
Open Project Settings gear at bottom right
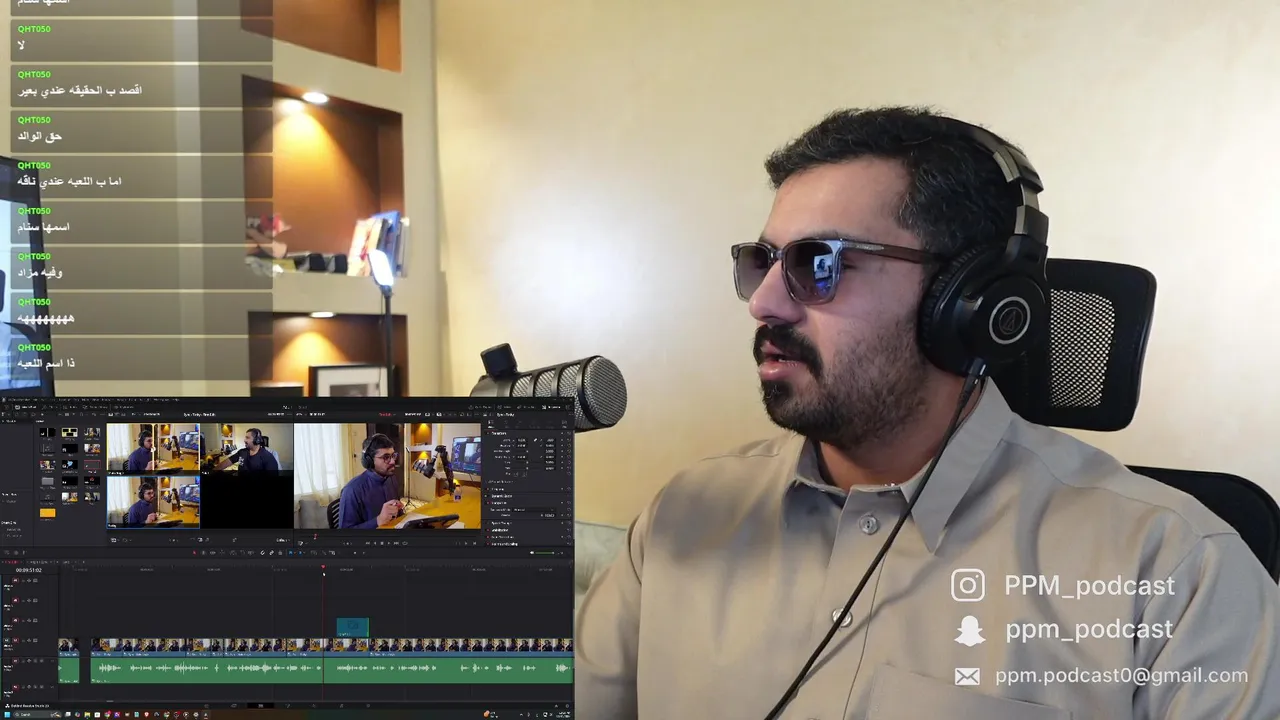pos(567,706)
